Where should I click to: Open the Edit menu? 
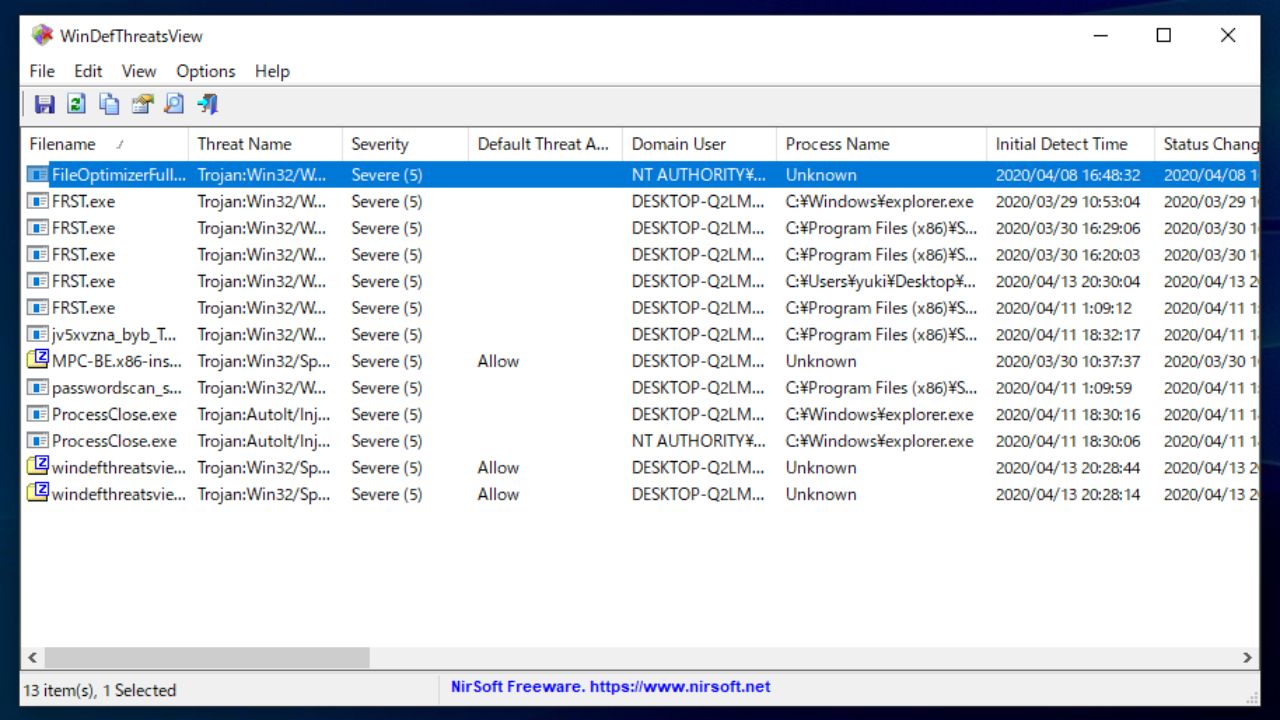(88, 71)
